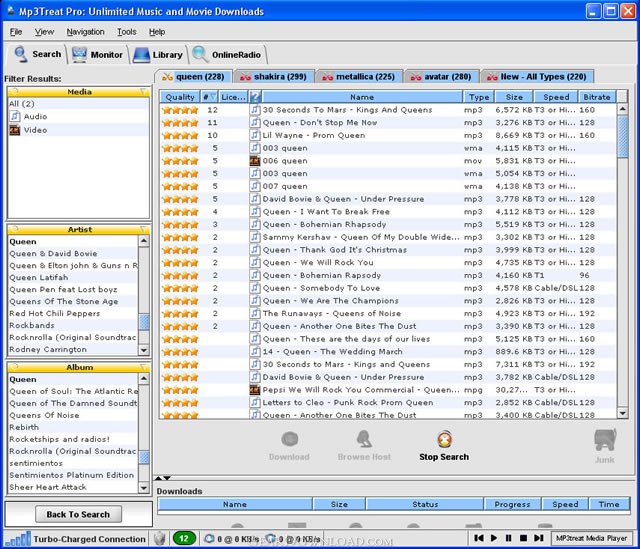Open the View menu

click(44, 32)
